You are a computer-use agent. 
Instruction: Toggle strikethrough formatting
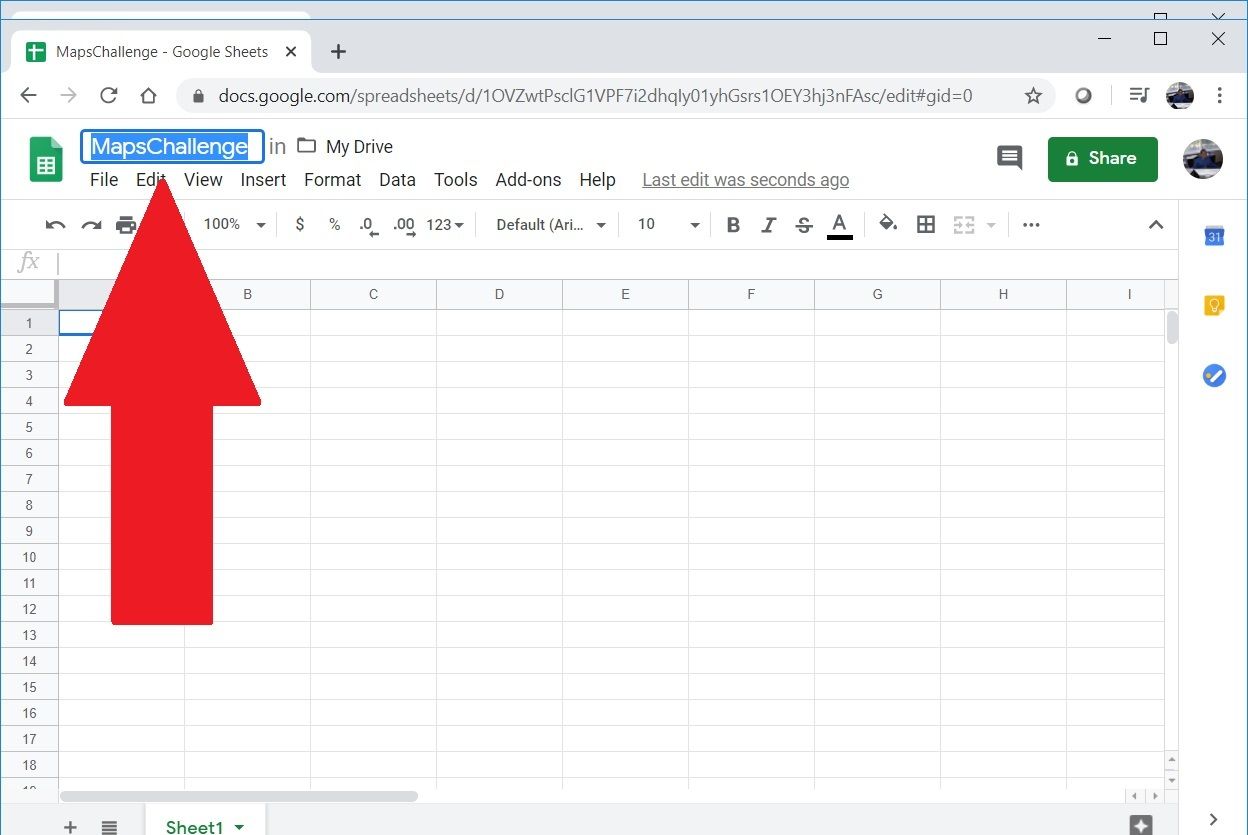pos(803,224)
